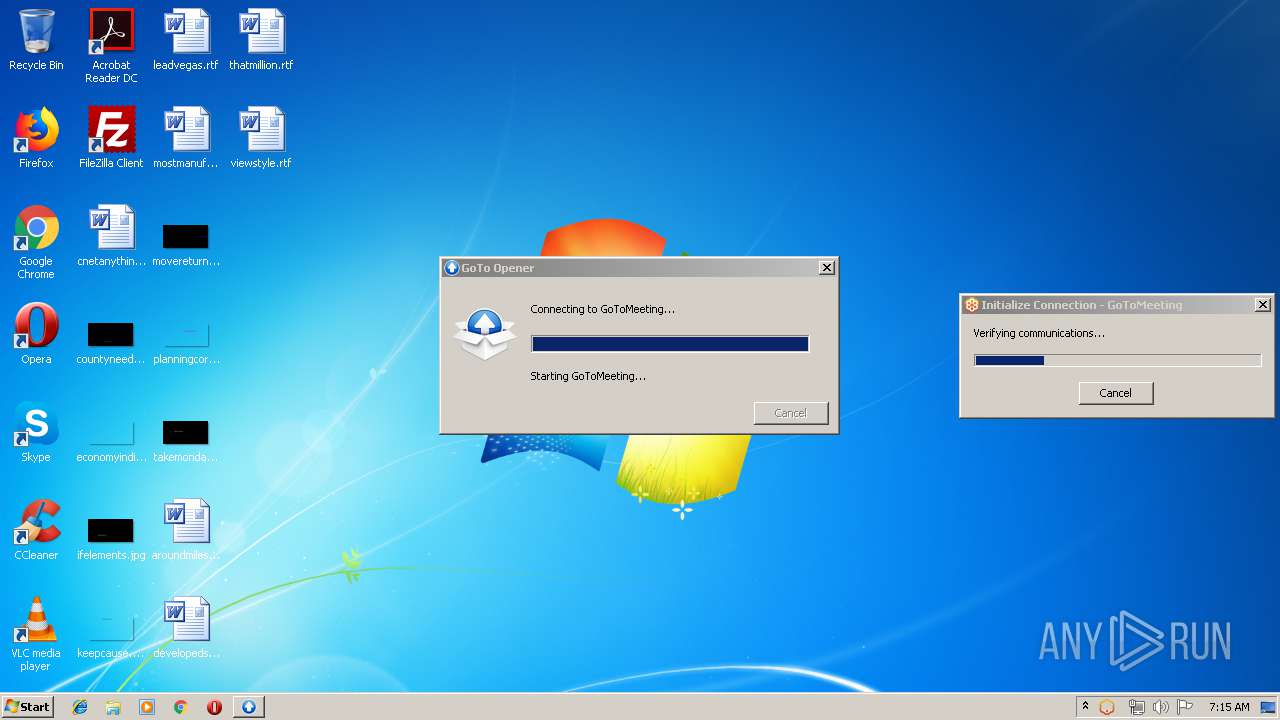
Task: Close the Initialize Connection window
Action: click(x=1263, y=304)
